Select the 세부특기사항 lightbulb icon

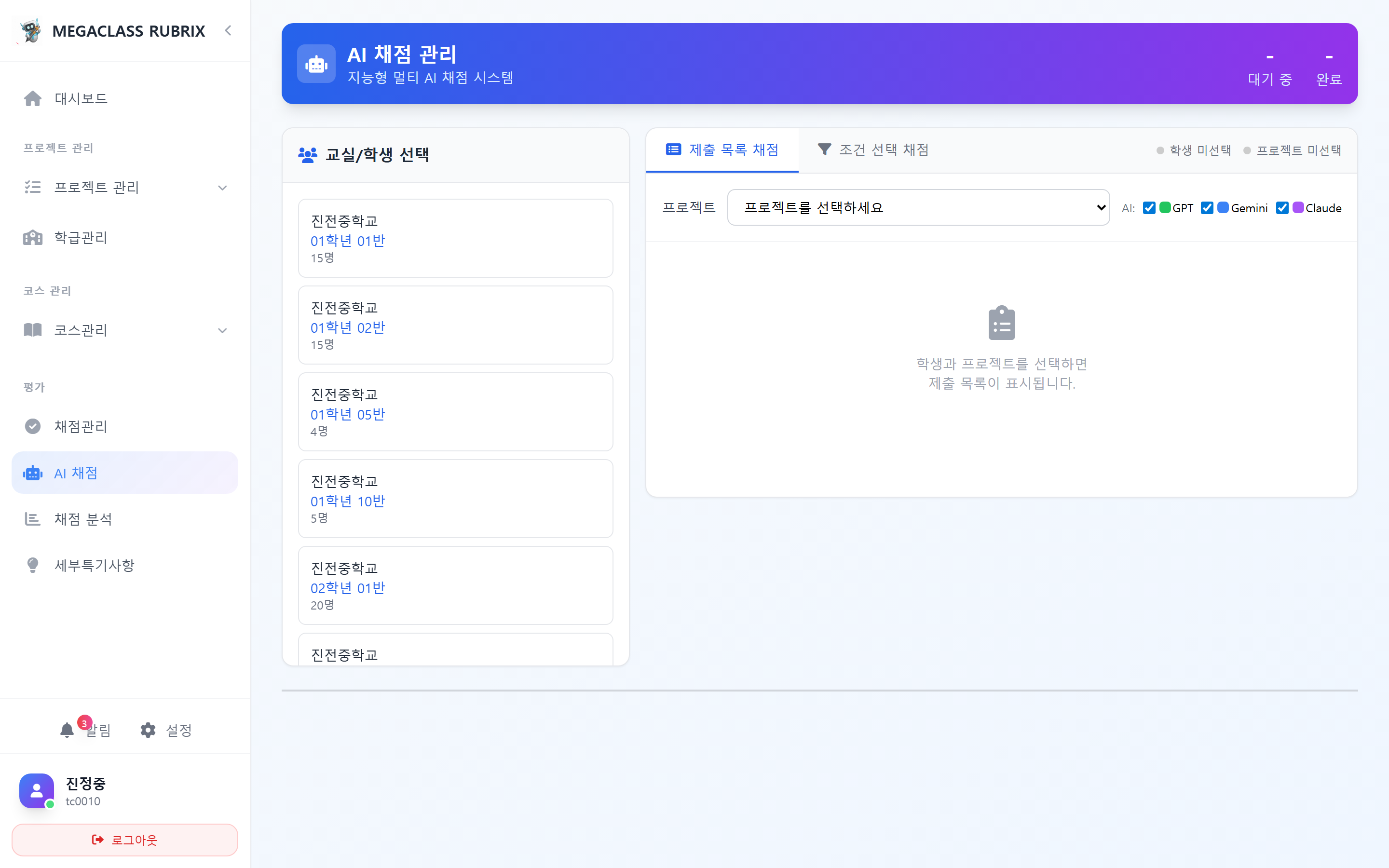(x=33, y=565)
